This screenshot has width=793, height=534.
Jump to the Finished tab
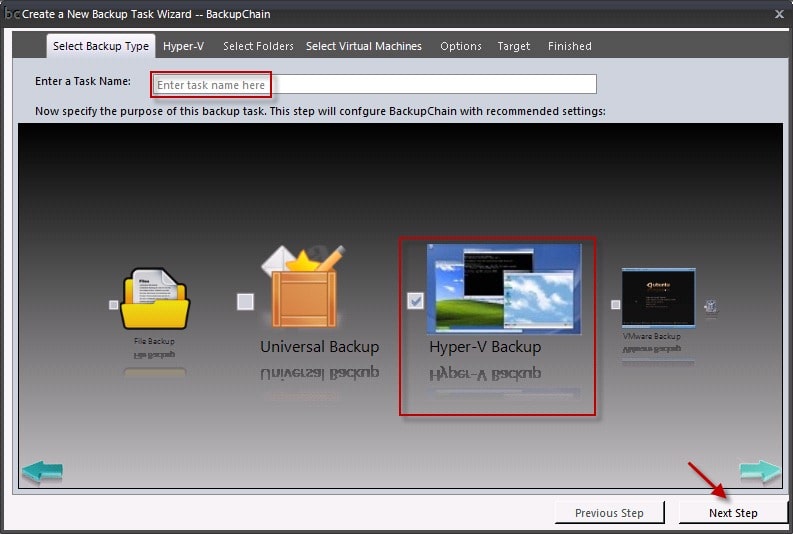[569, 46]
